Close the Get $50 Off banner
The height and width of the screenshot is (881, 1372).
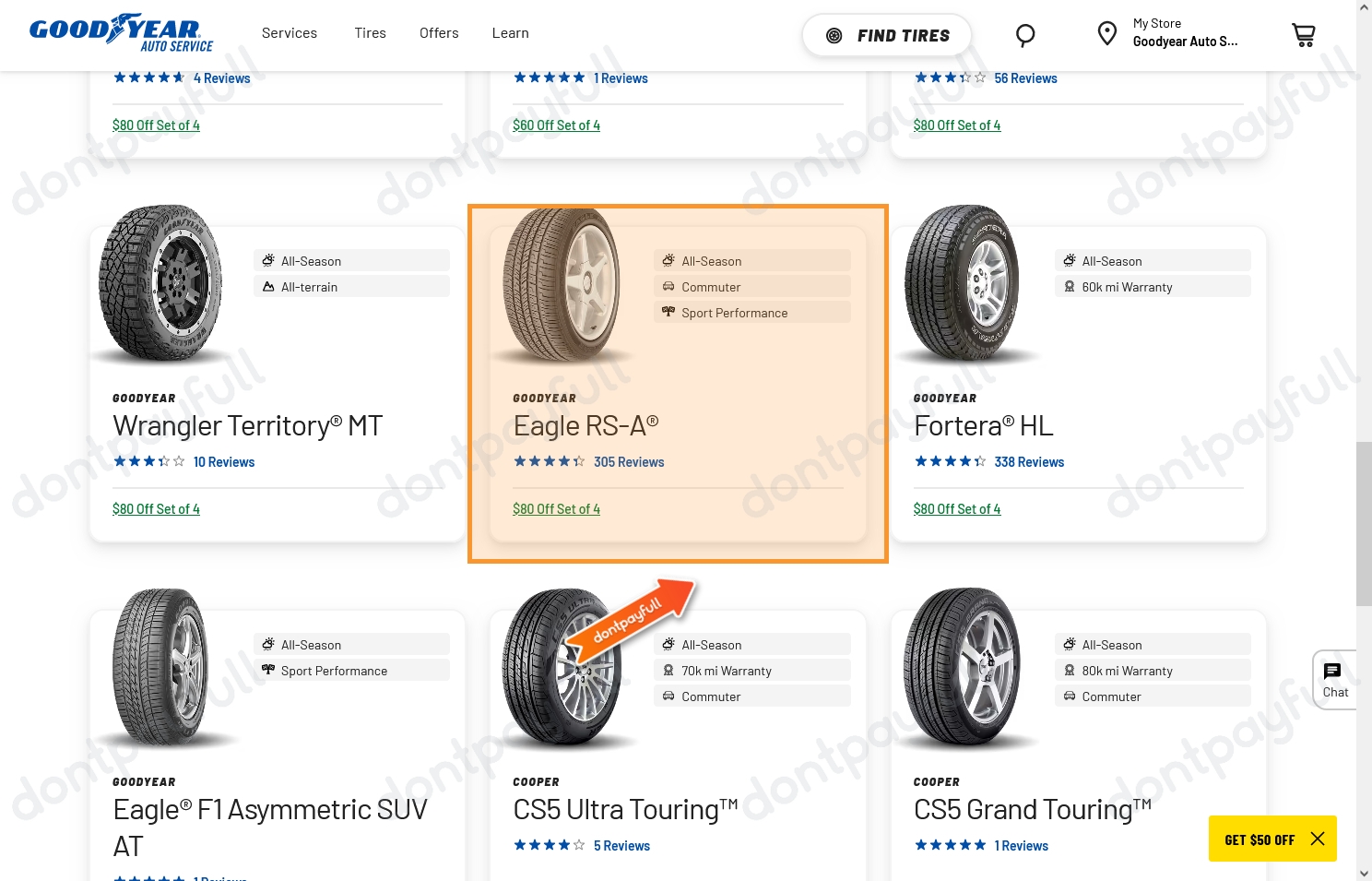(1318, 839)
